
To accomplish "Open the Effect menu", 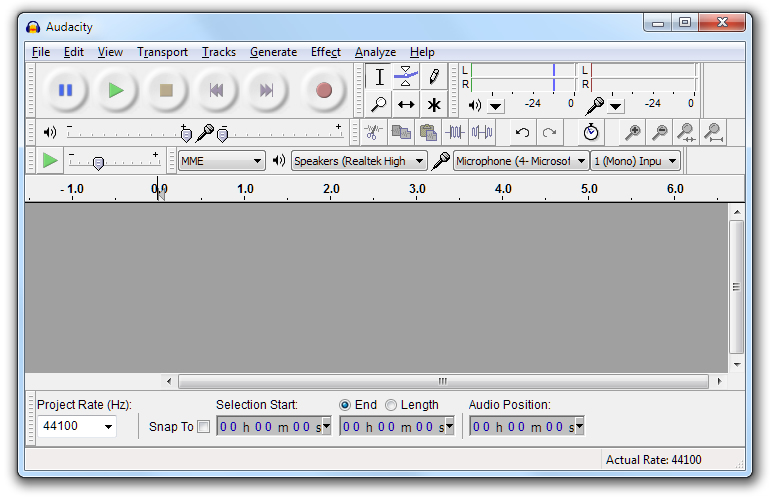I will click(325, 52).
